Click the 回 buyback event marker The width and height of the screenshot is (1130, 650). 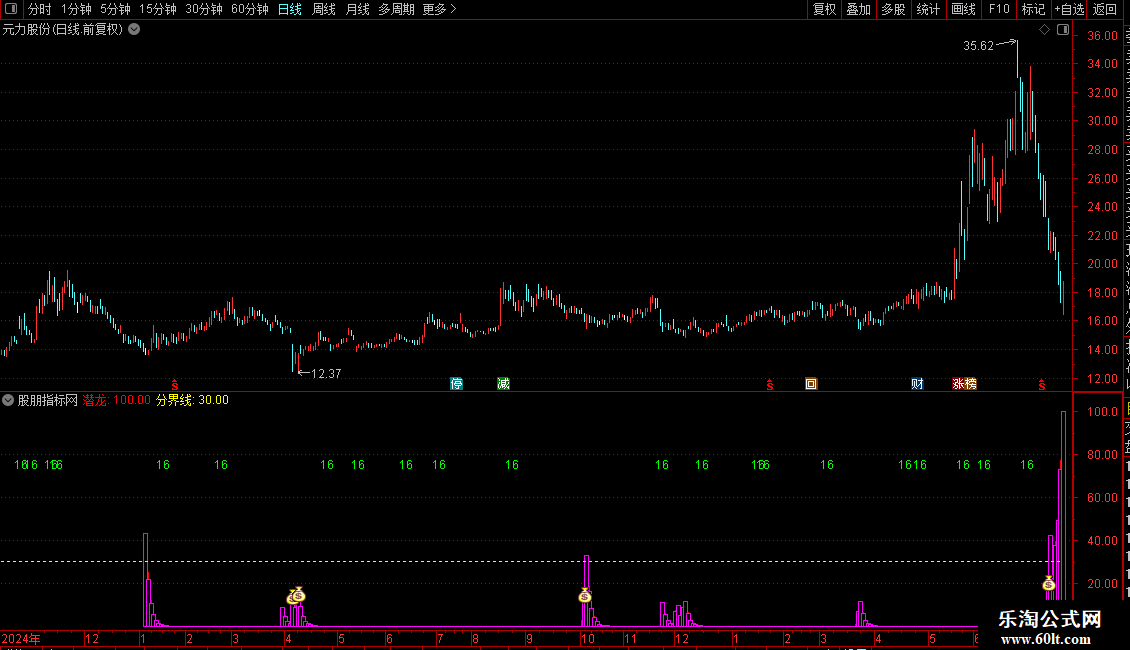(x=811, y=383)
